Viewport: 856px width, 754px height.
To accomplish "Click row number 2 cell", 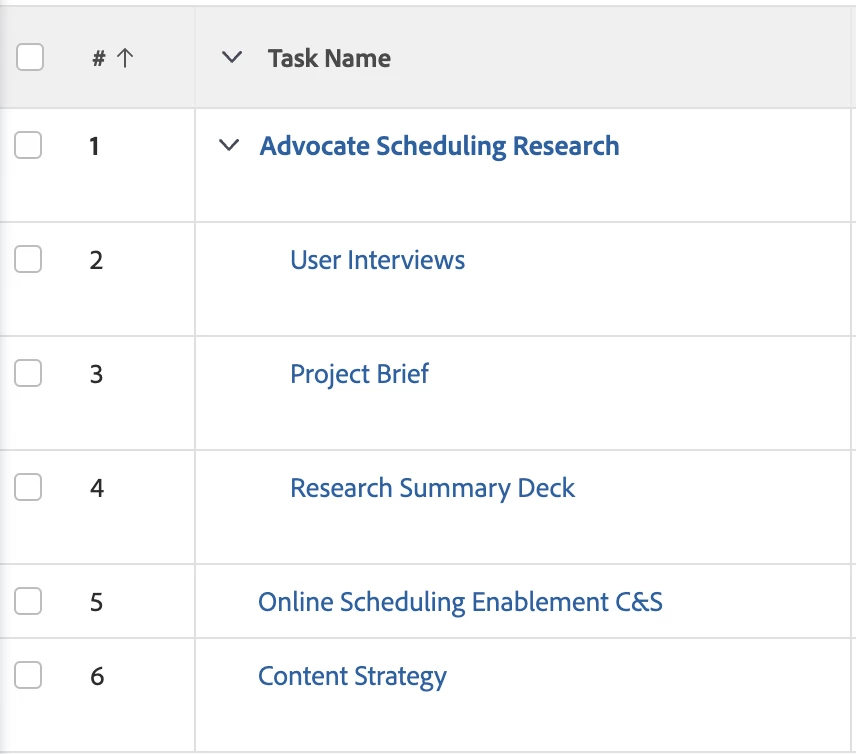I will [x=96, y=260].
